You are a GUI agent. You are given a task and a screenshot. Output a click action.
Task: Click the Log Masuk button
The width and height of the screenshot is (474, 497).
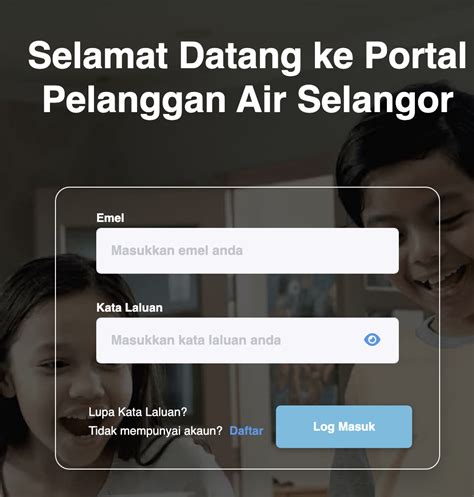coord(344,427)
